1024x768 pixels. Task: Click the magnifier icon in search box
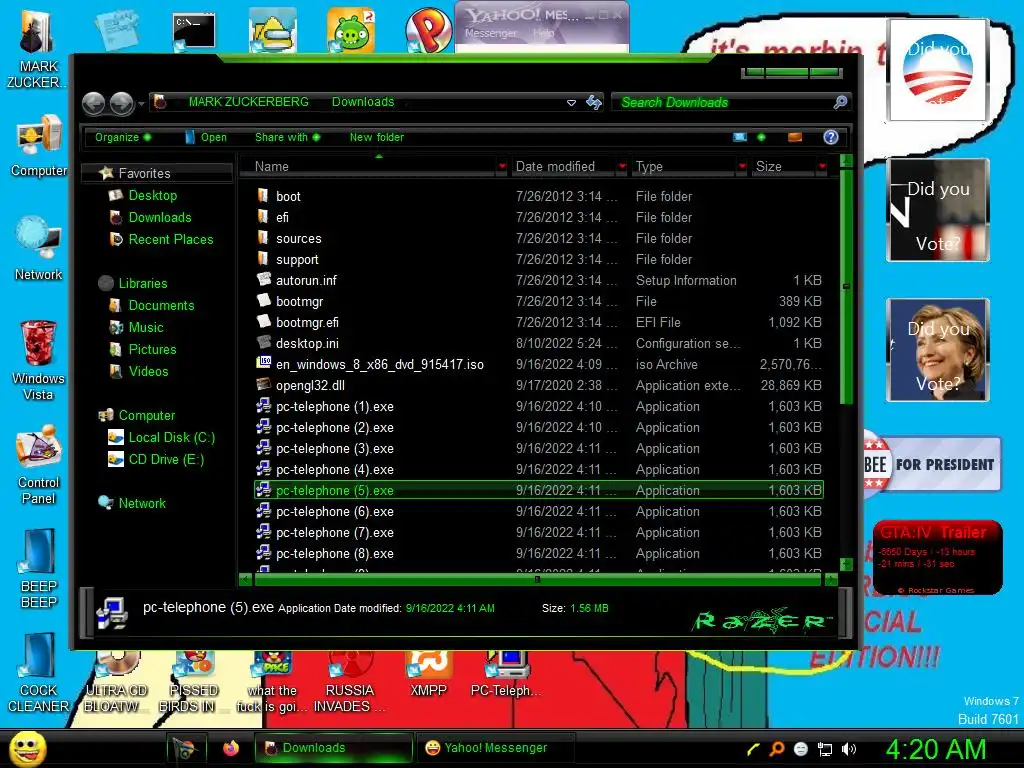coord(840,103)
